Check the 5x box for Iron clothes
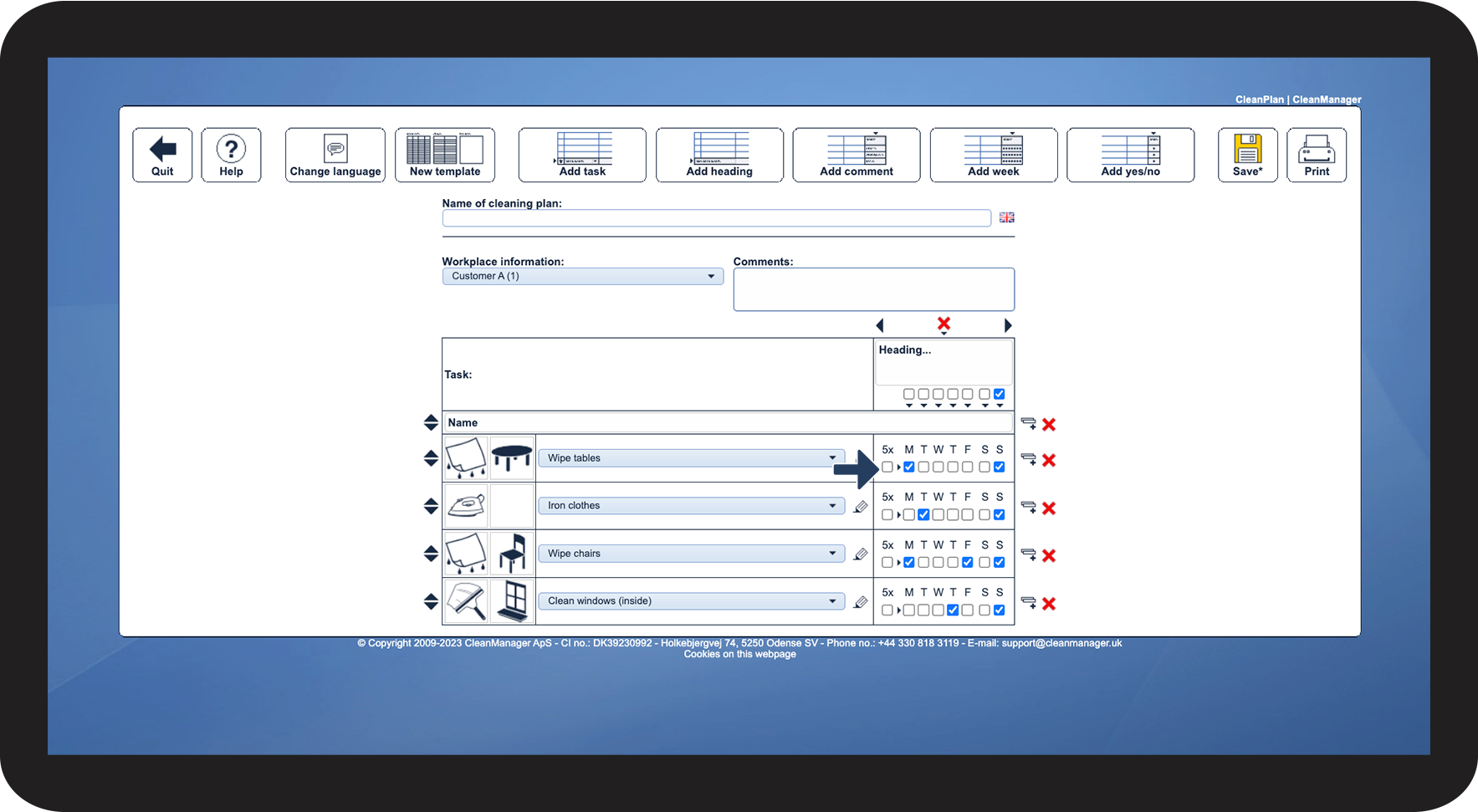Viewport: 1478px width, 812px height. point(887,515)
